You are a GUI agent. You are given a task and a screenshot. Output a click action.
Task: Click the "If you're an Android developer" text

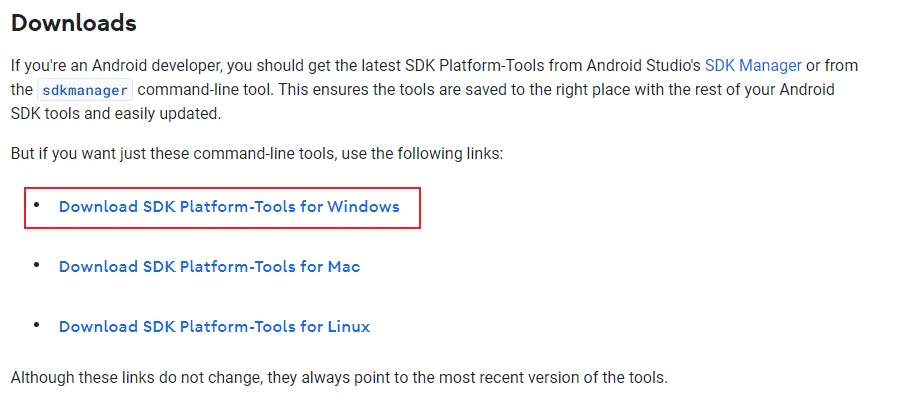click(115, 66)
